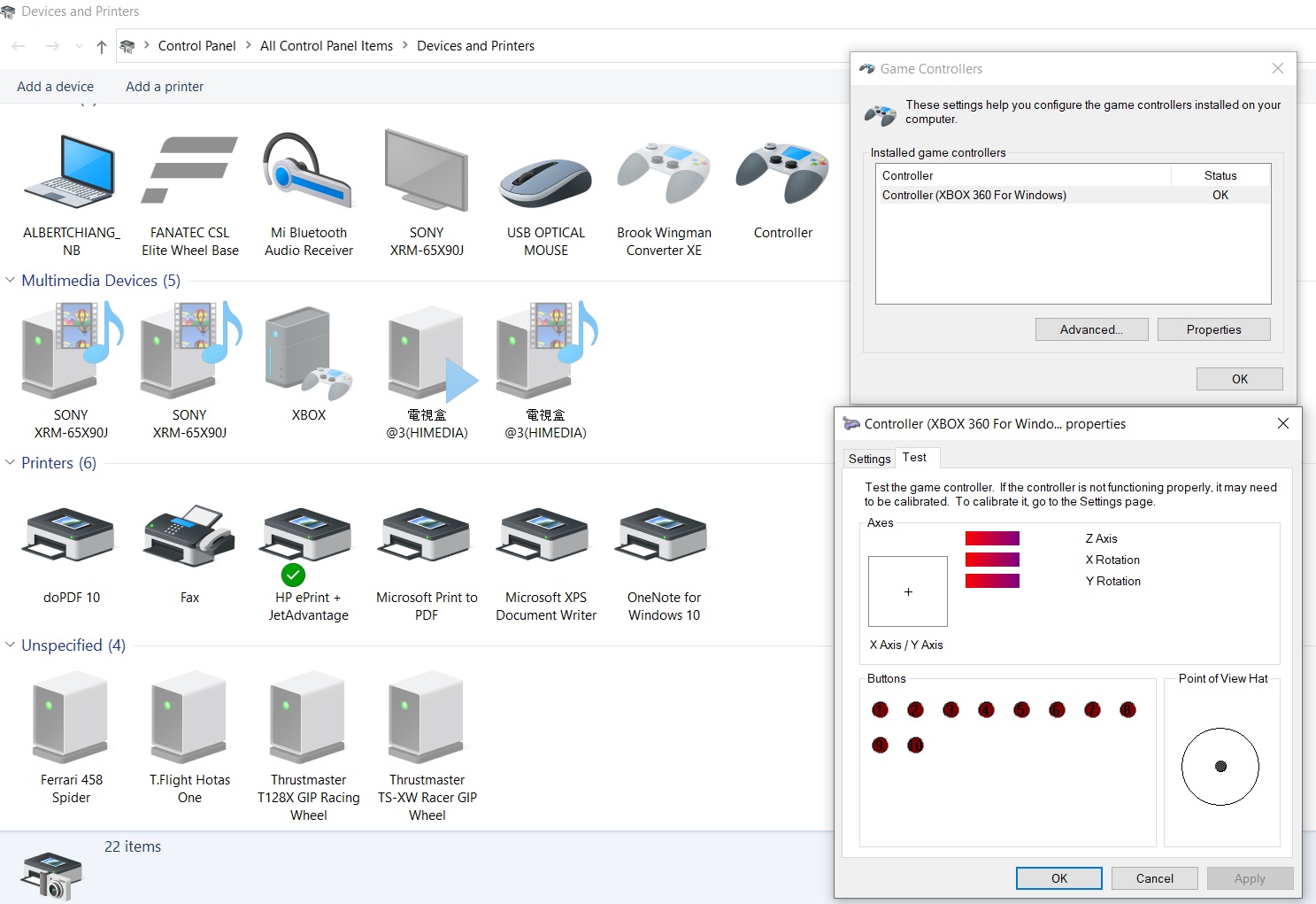Collapse the Unspecified group
The image size is (1316, 904).
pos(10,645)
